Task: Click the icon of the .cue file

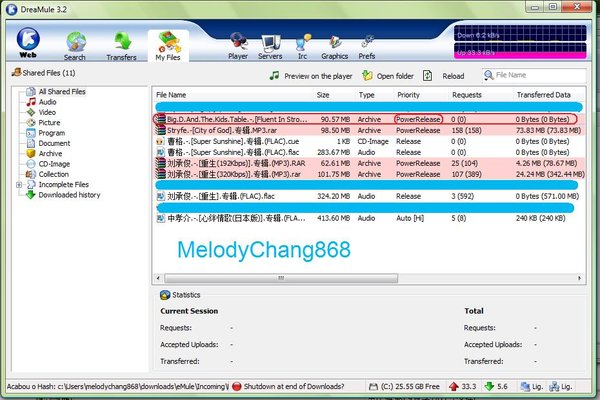Action: tap(160, 141)
